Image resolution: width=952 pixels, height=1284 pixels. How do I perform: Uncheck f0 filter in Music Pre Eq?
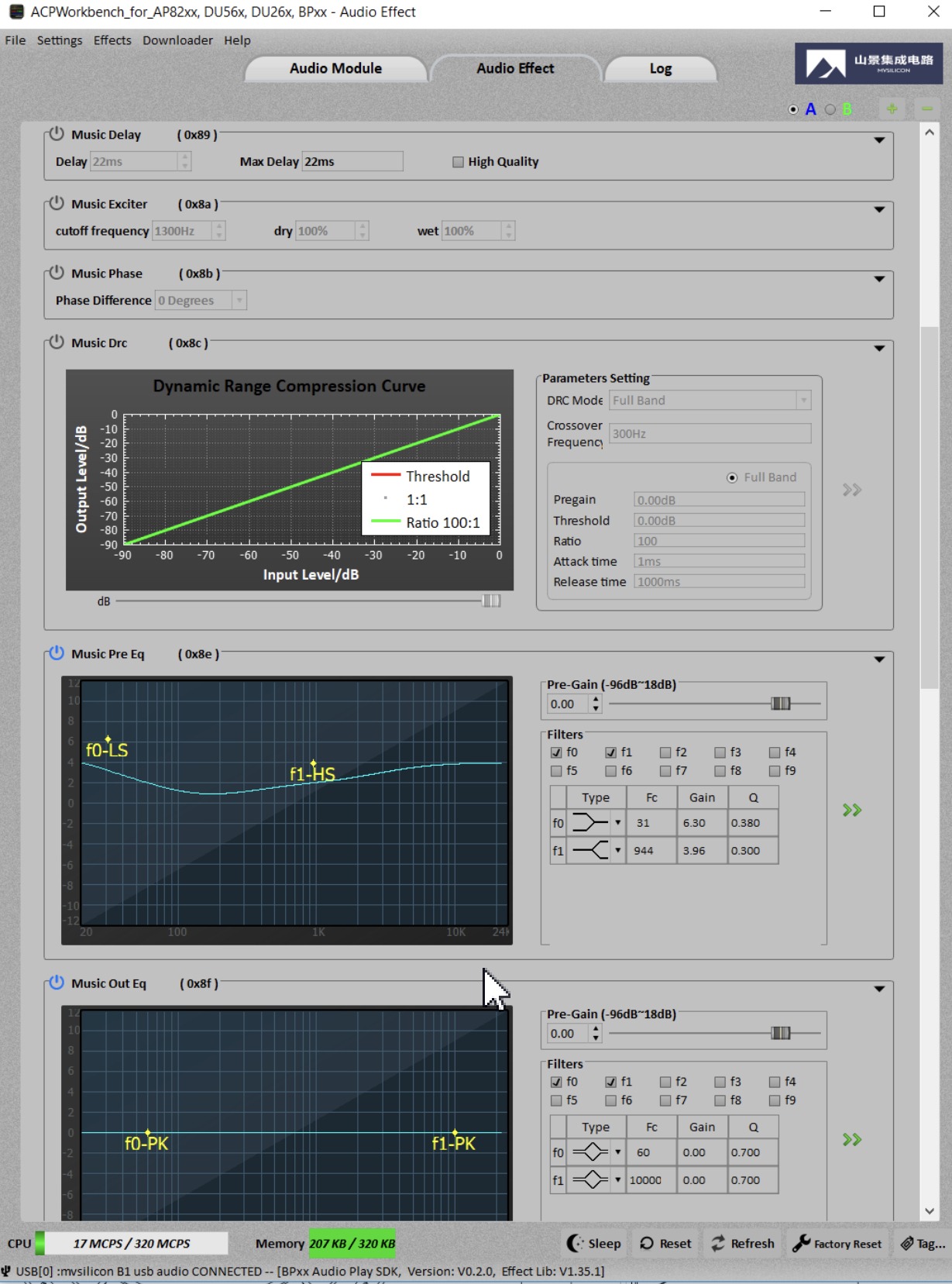556,752
